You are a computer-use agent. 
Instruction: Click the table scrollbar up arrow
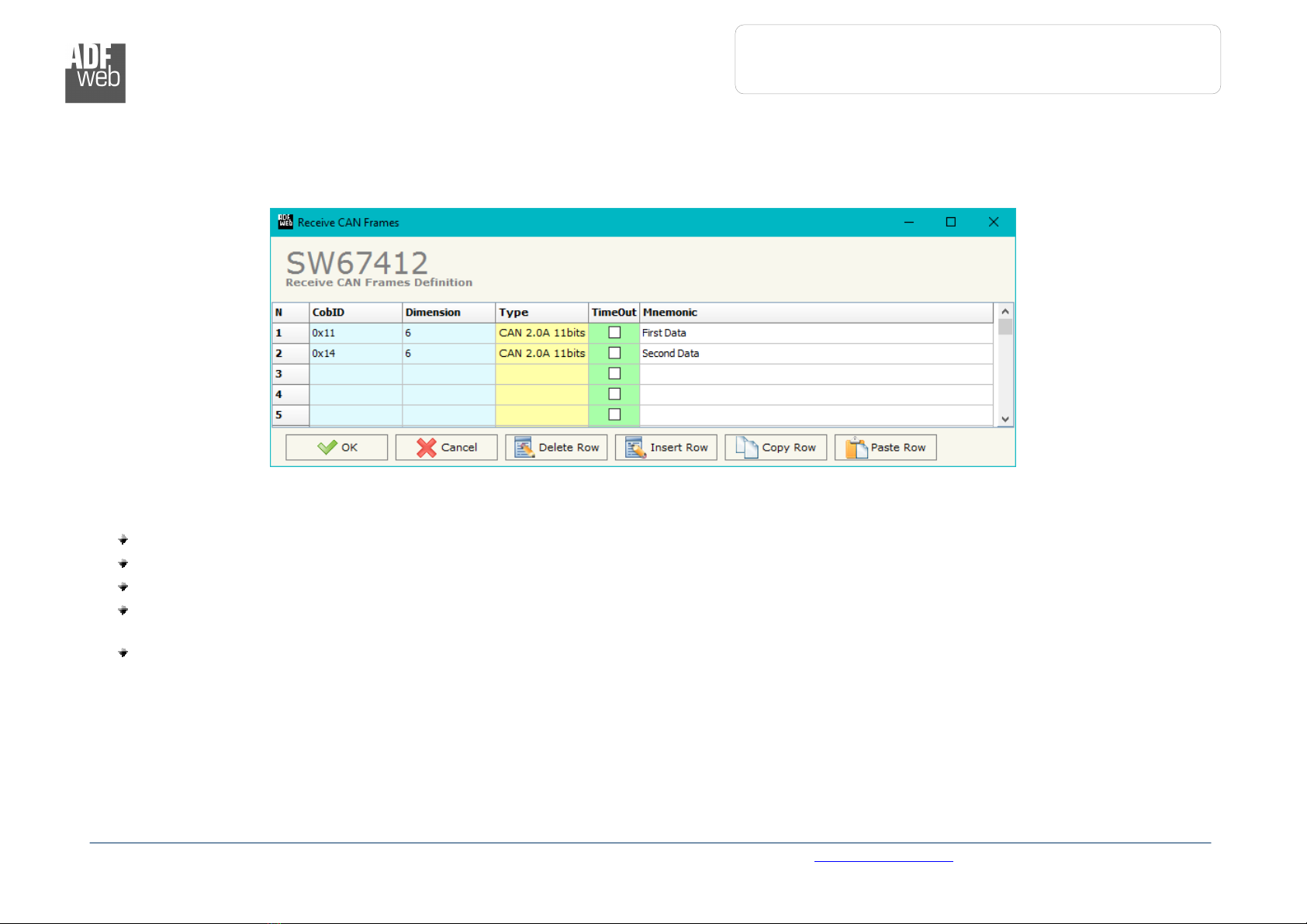[x=1005, y=310]
